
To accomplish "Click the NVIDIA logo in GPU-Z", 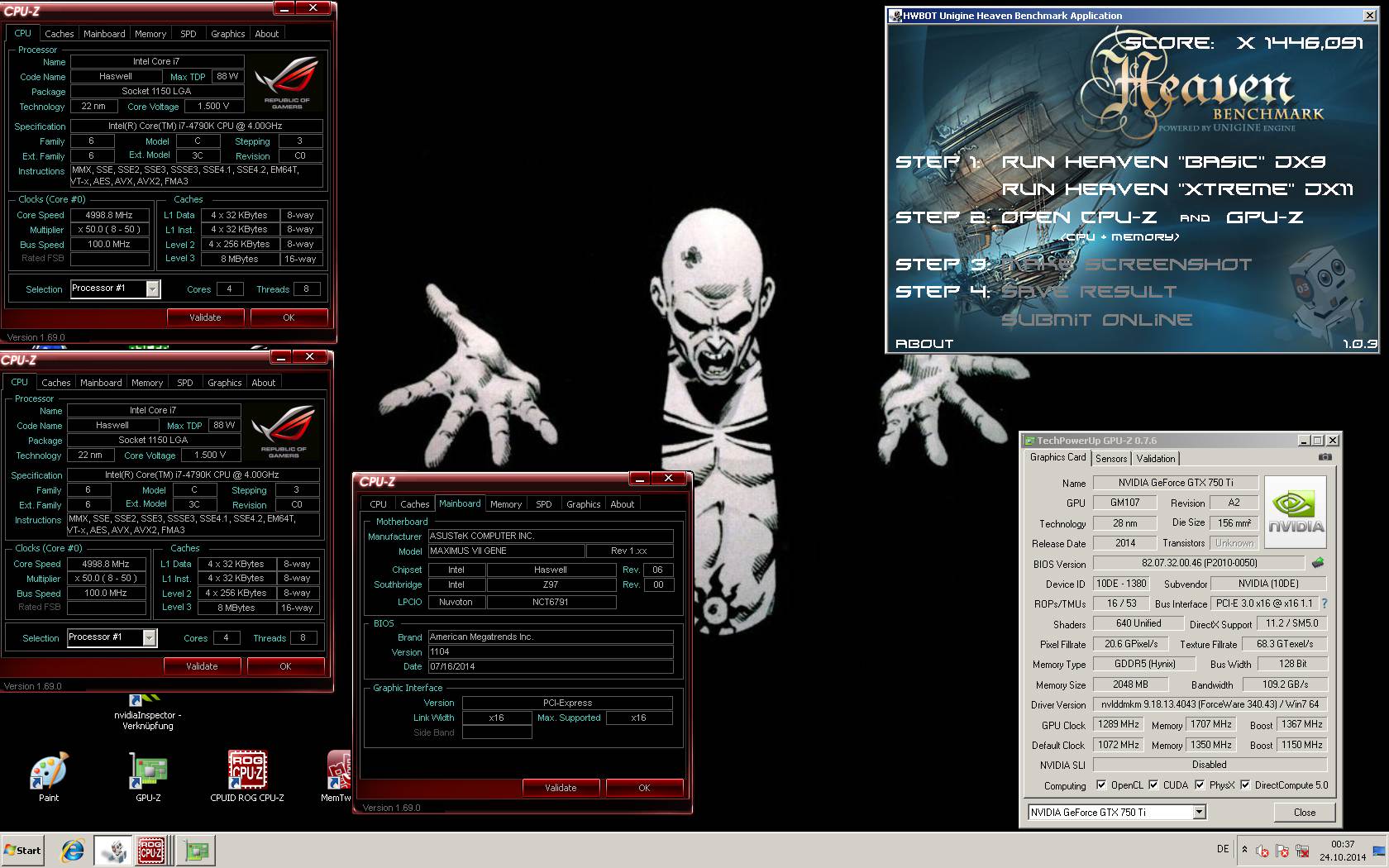I will pos(1296,512).
